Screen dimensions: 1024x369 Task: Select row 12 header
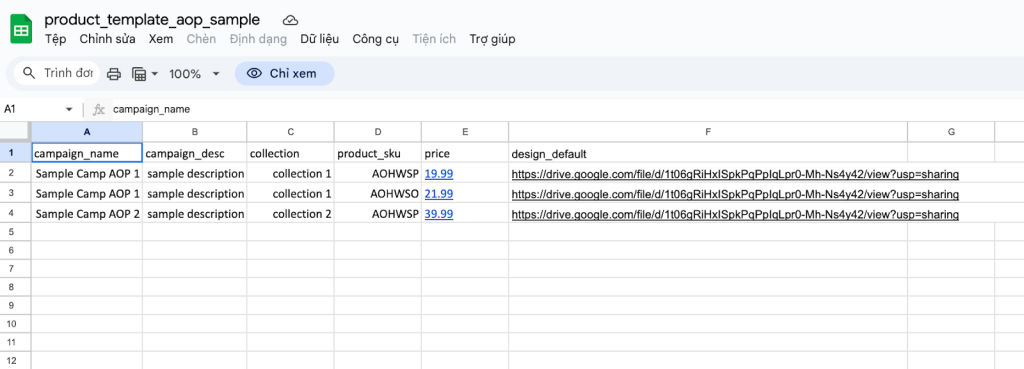click(x=16, y=360)
